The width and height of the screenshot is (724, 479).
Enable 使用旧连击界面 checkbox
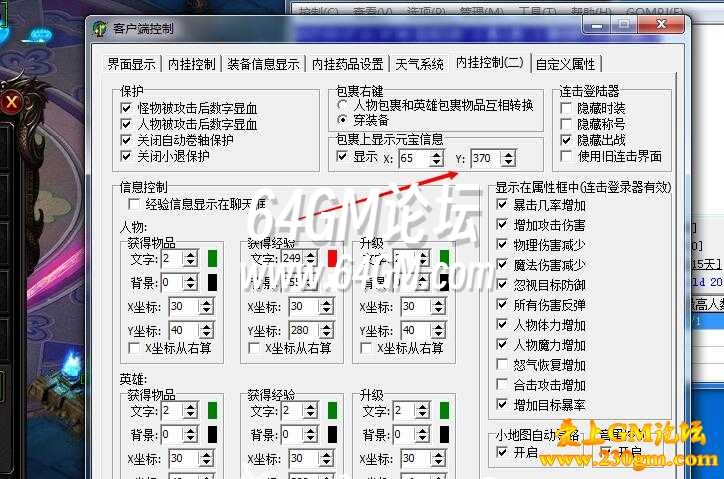[566, 156]
